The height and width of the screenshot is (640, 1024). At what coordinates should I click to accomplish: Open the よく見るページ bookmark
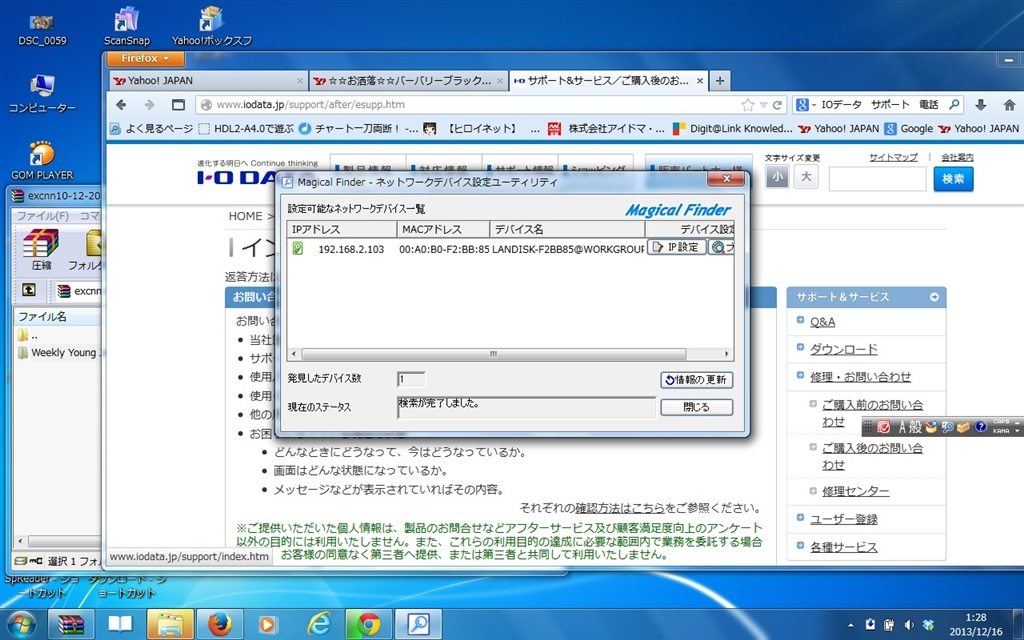tap(152, 129)
